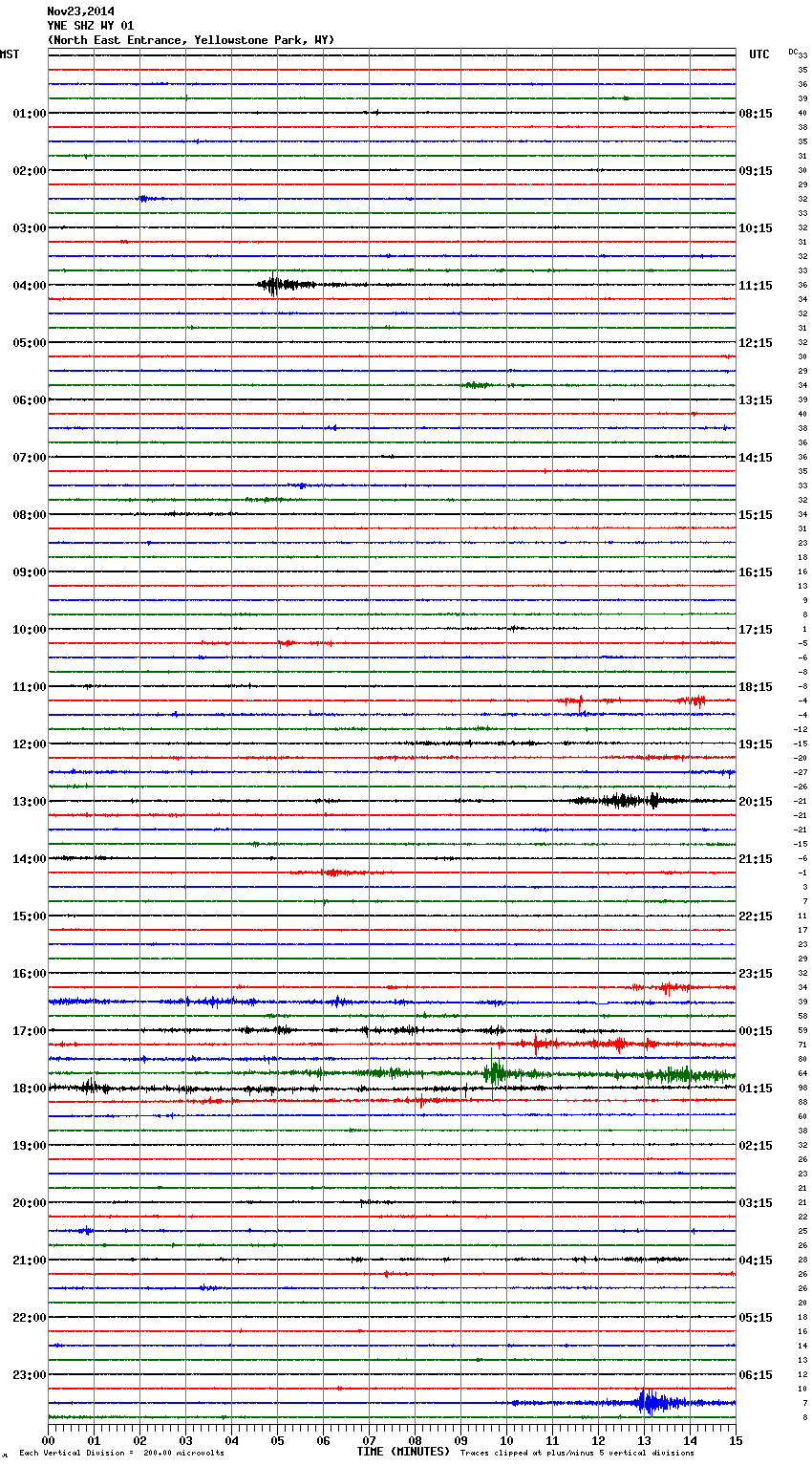Click the 20:15 UTC time label
The image size is (812, 1466).
pyautogui.click(x=756, y=802)
